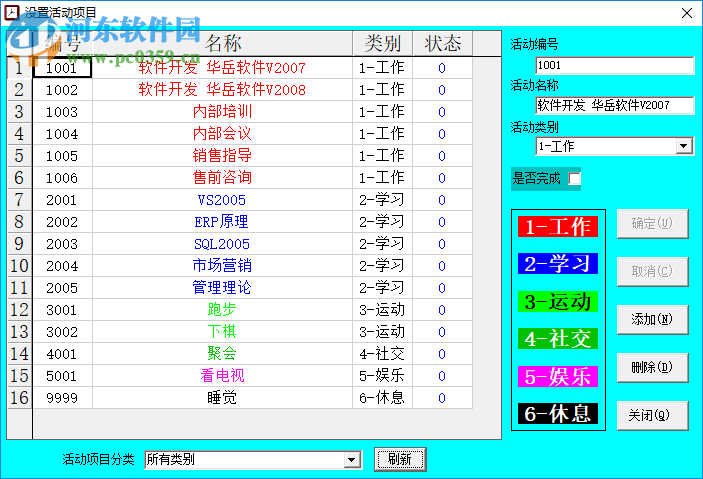The width and height of the screenshot is (703, 479).
Task: Select the blue 2-学习 color label
Action: [558, 264]
